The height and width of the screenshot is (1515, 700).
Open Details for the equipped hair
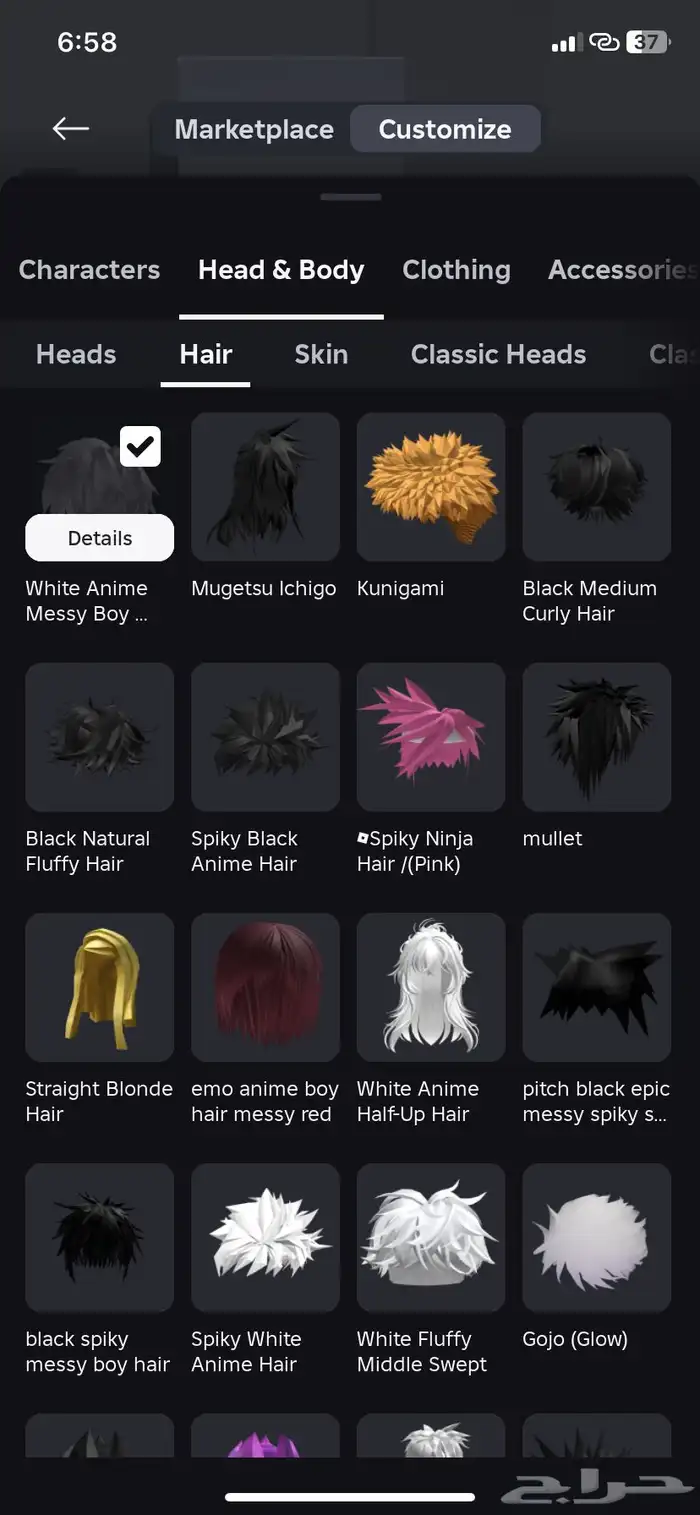point(100,538)
